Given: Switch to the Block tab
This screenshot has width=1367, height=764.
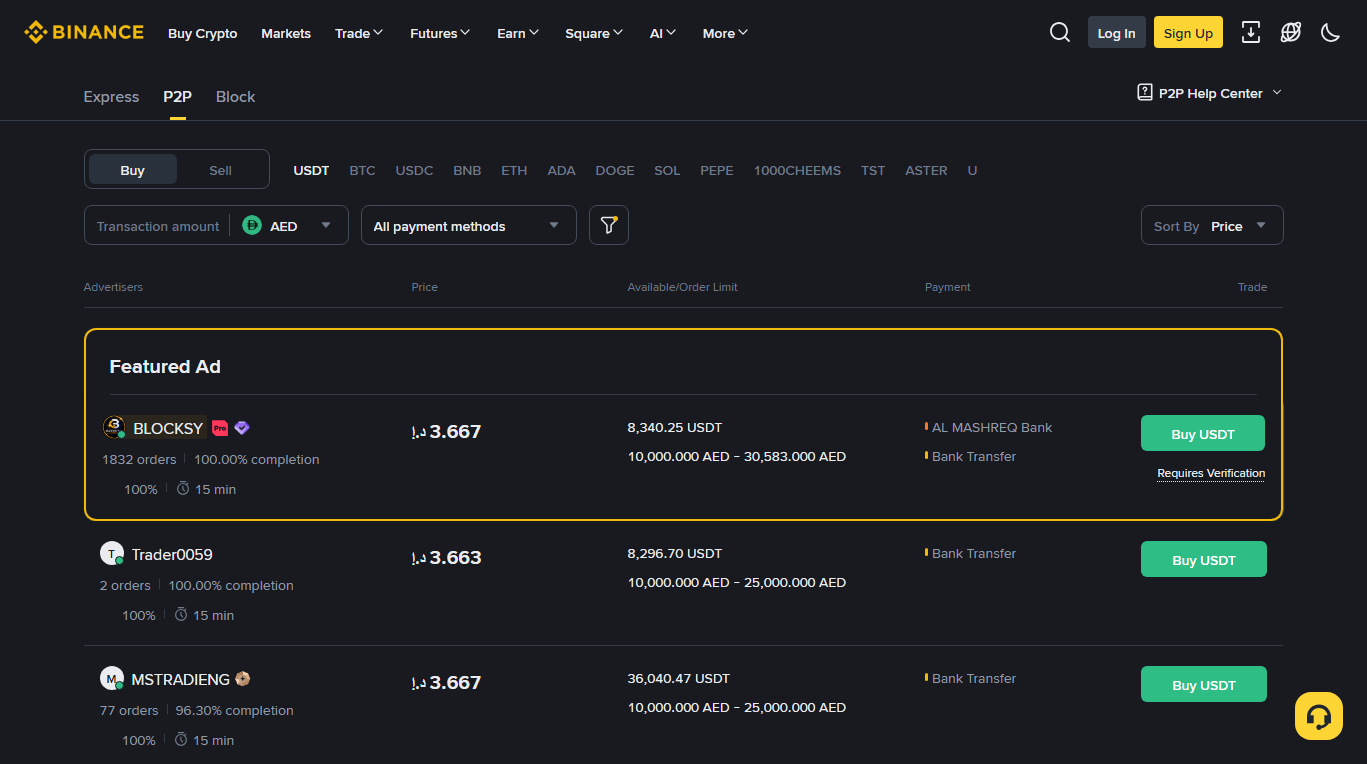Looking at the screenshot, I should pos(236,97).
